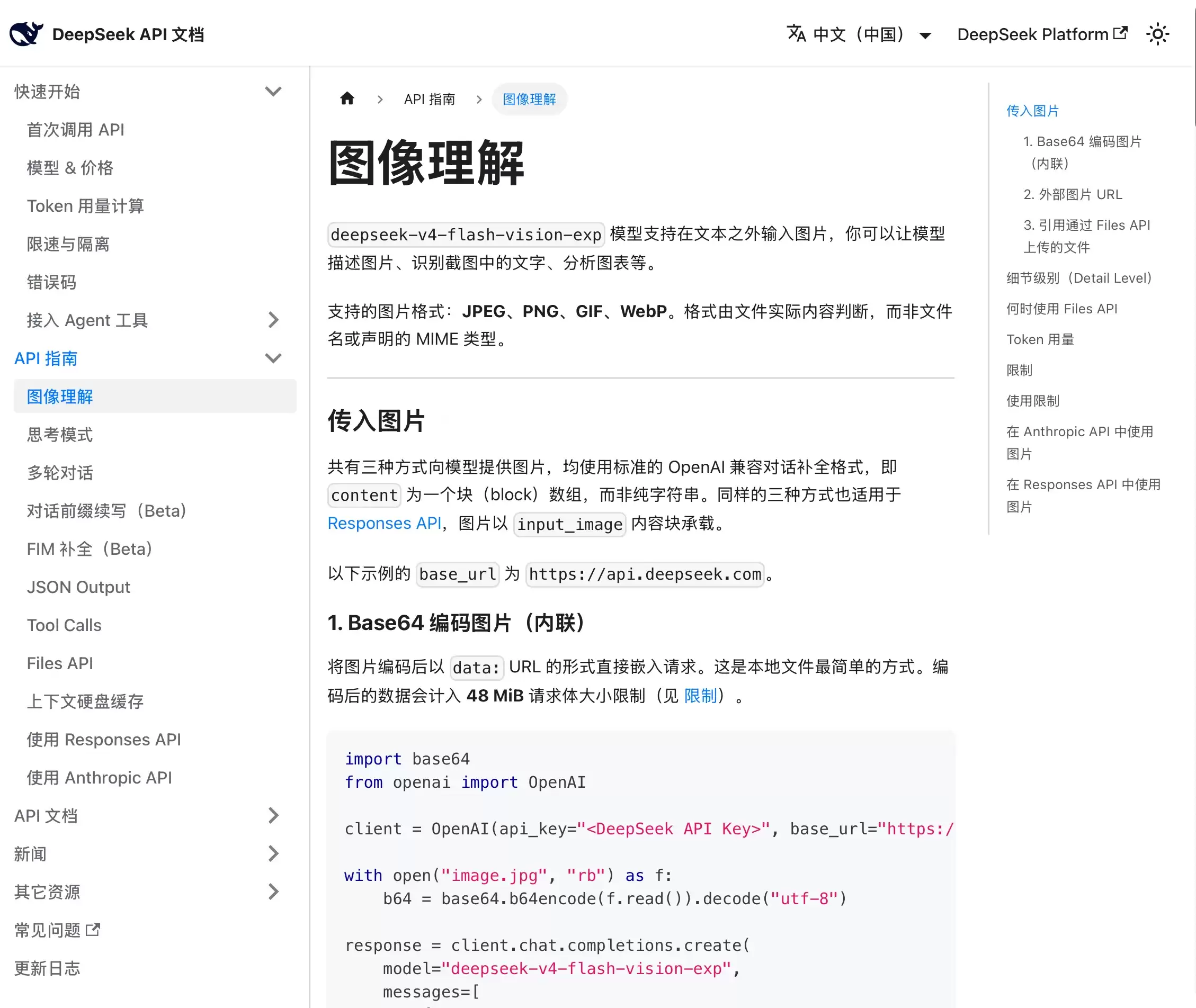Screen dimensions: 1196x1008
Task: Click the translate language icon
Action: tap(797, 34)
